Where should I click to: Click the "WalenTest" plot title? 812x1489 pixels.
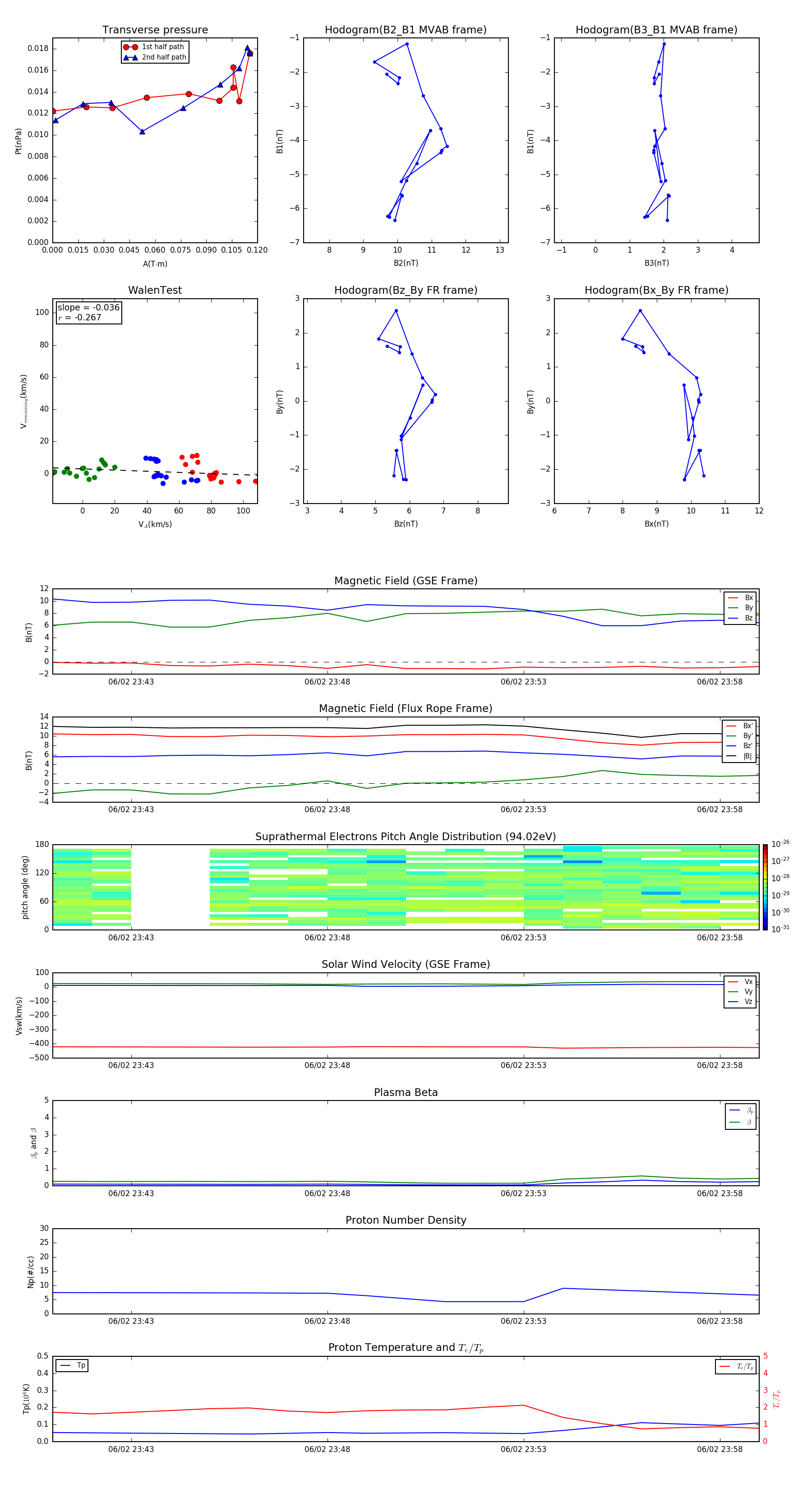(x=155, y=290)
